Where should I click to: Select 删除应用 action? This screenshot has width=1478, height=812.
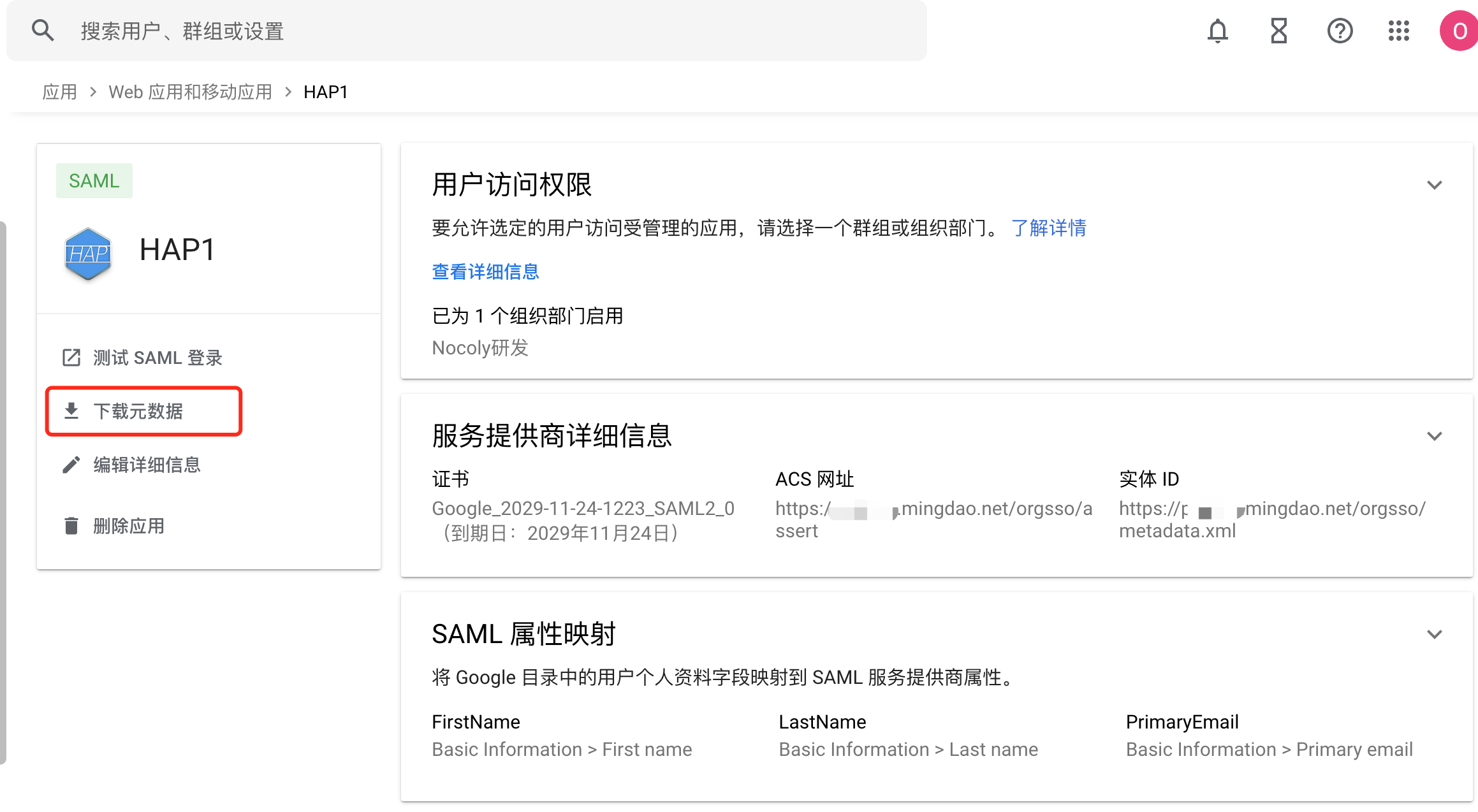[x=129, y=526]
